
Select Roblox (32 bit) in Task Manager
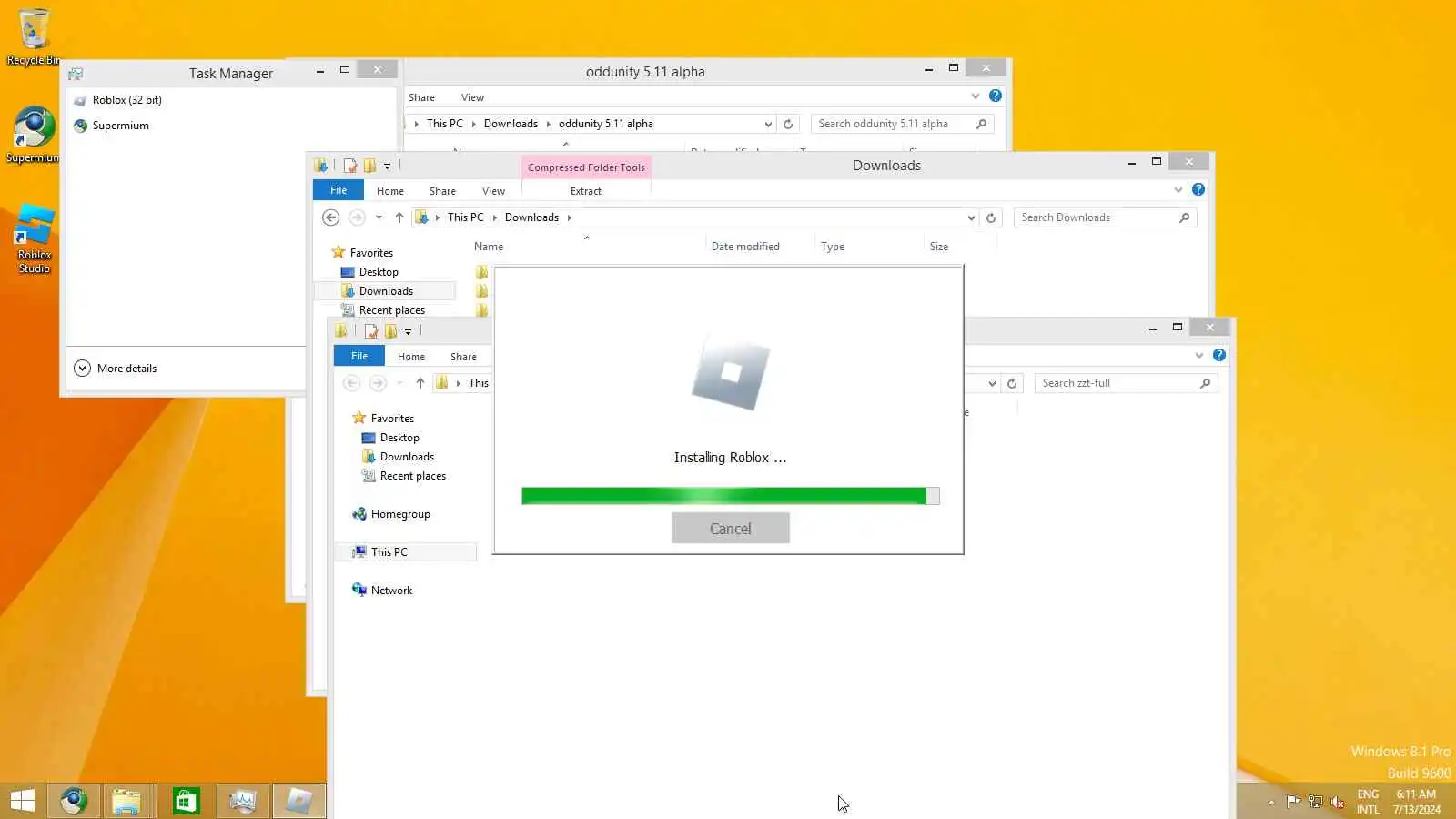click(x=127, y=100)
